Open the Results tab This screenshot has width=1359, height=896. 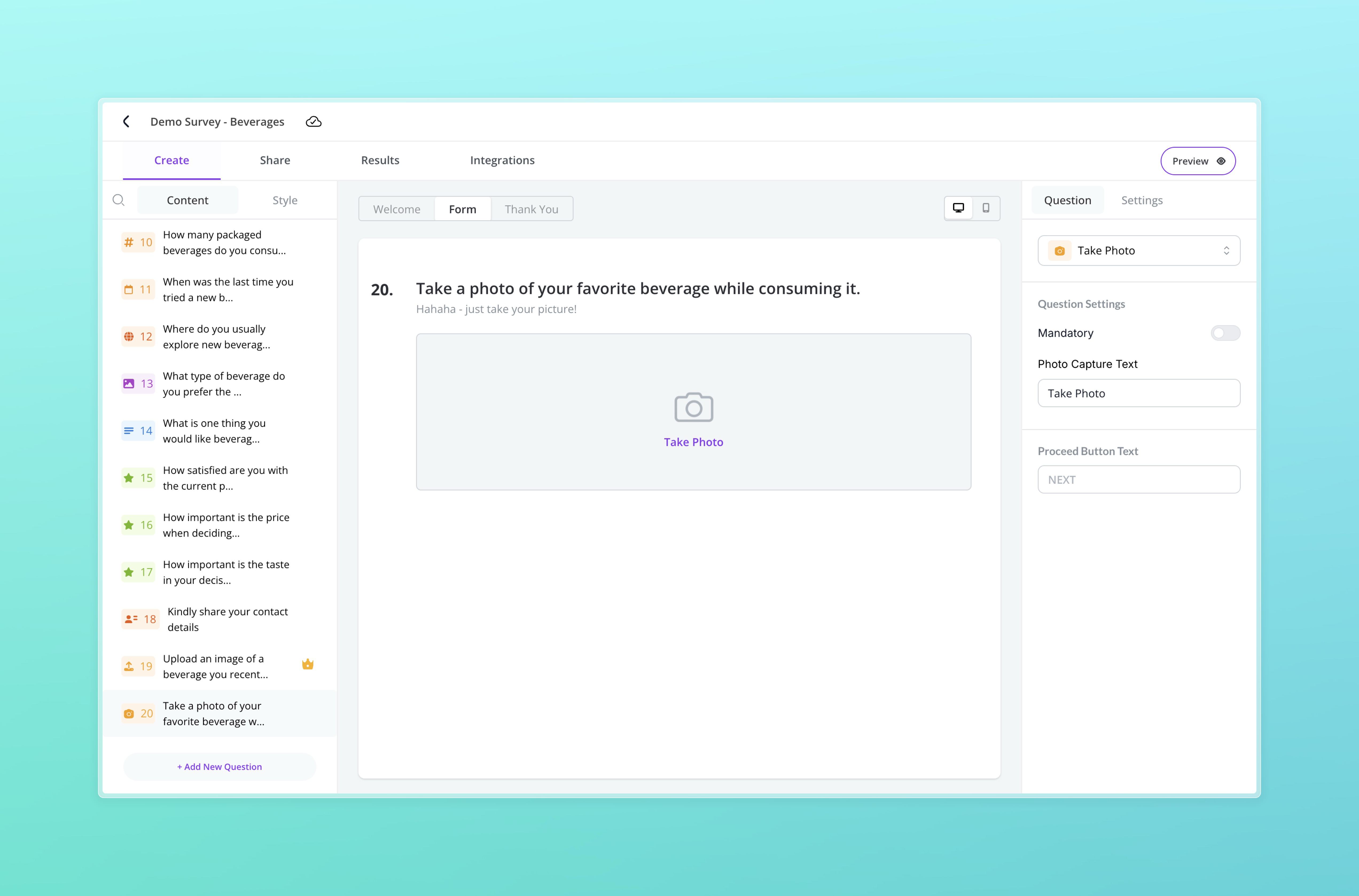pos(380,160)
